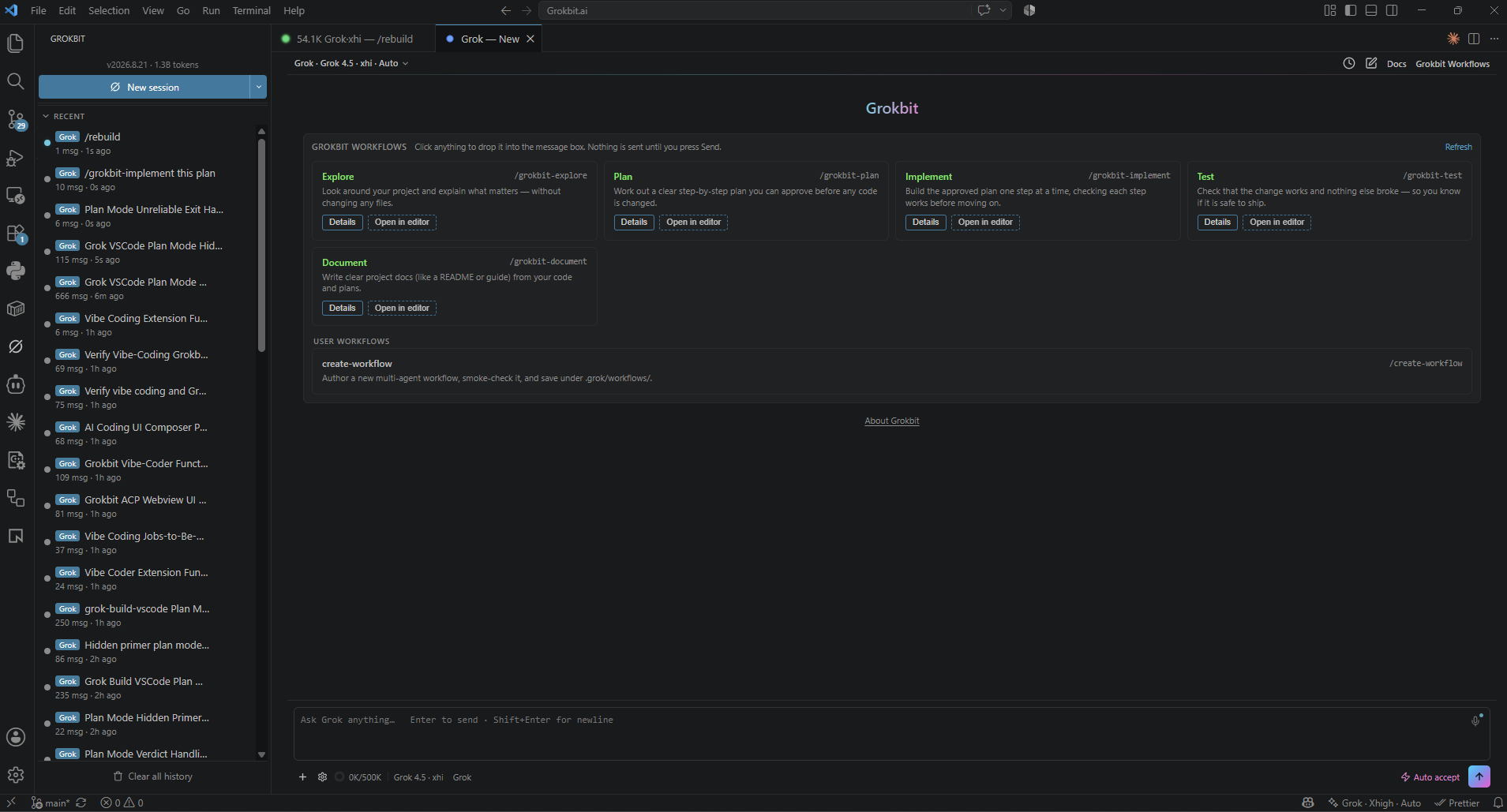Click main* branch in status bar
Image resolution: width=1507 pixels, height=812 pixels.
(x=51, y=803)
